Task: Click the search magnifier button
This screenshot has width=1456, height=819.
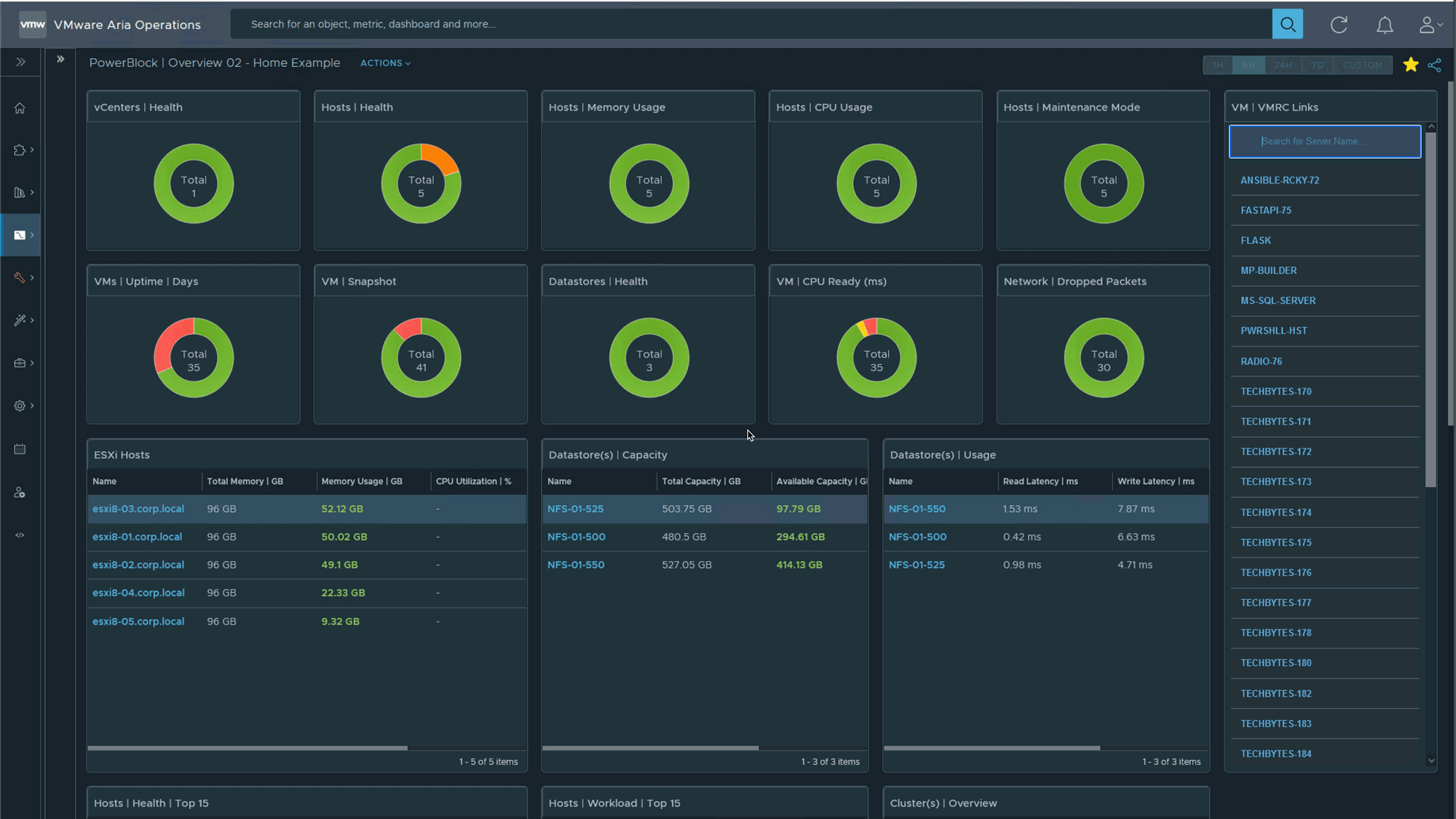Action: pyautogui.click(x=1287, y=25)
